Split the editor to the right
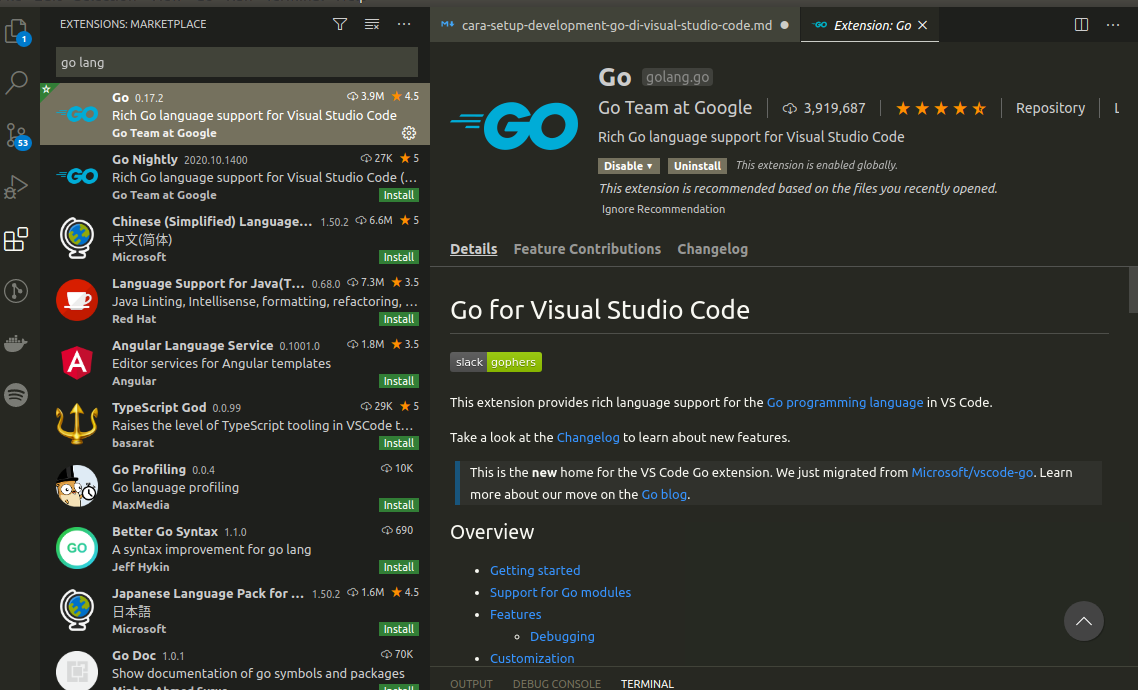 tap(1081, 25)
